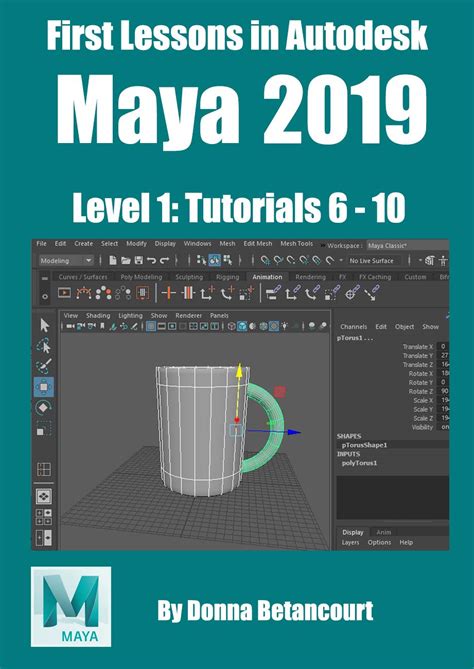Click the Rotate Z channel label
Screen dimensions: 474x669
[x=421, y=392]
